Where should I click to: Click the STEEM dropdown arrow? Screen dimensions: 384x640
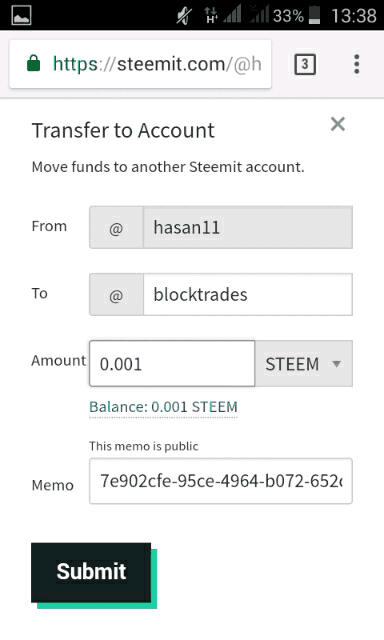pyautogui.click(x=337, y=364)
